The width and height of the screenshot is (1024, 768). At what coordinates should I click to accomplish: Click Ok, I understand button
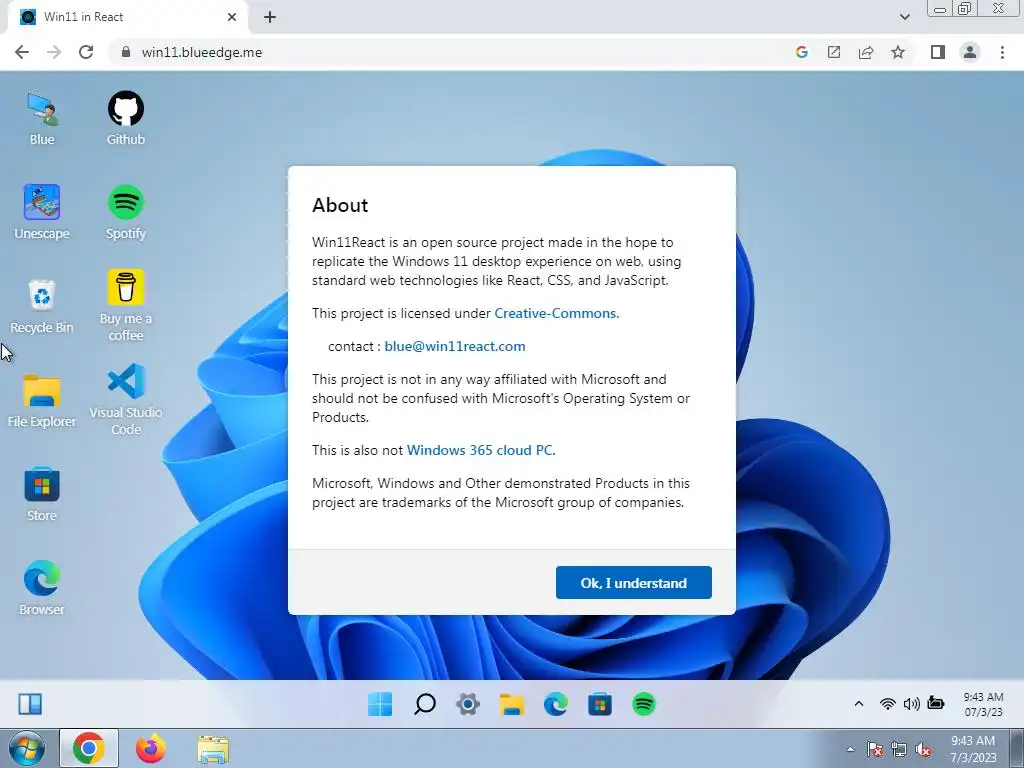click(633, 583)
